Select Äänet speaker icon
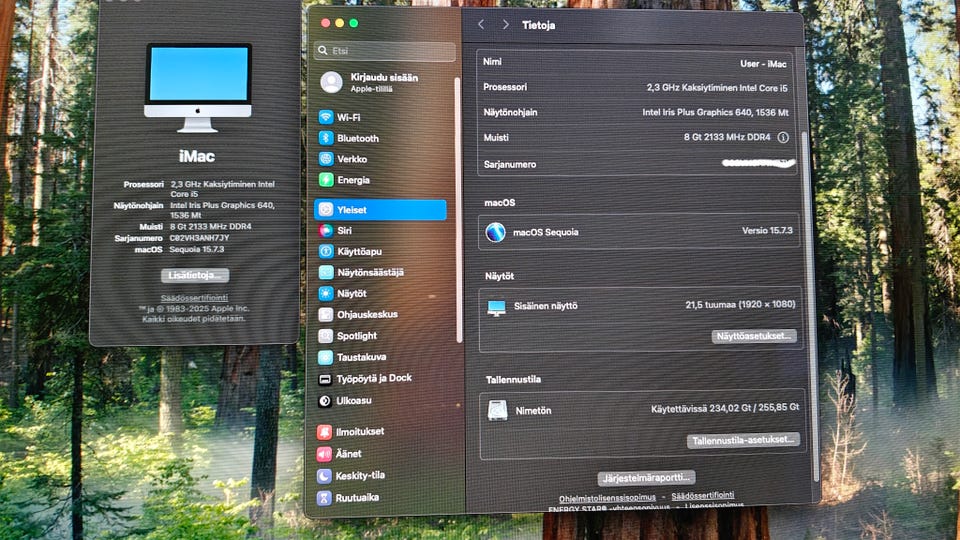The height and width of the screenshot is (540, 960). (x=324, y=454)
